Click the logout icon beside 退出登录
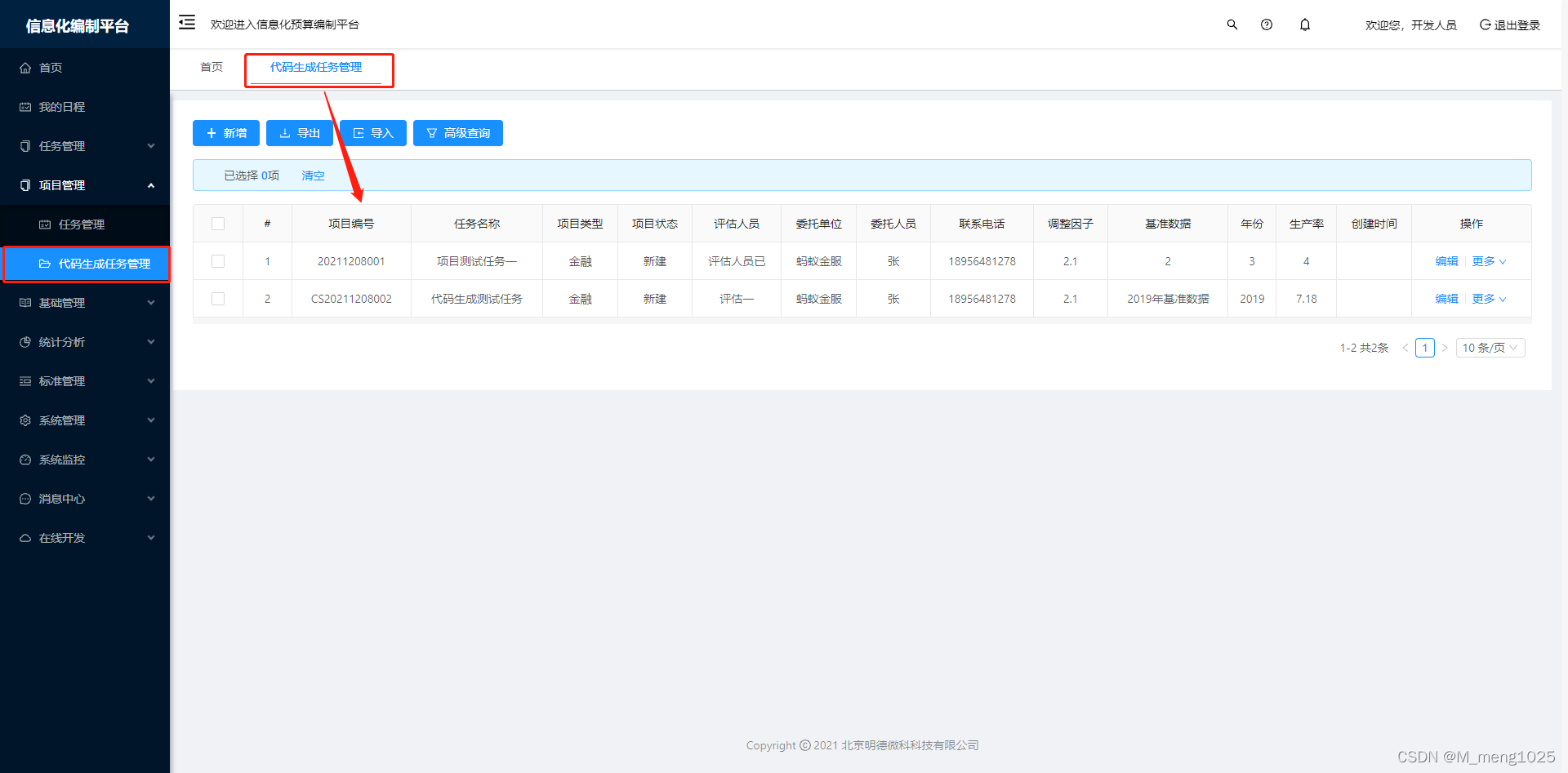Viewport: 1568px width, 773px height. (1486, 24)
